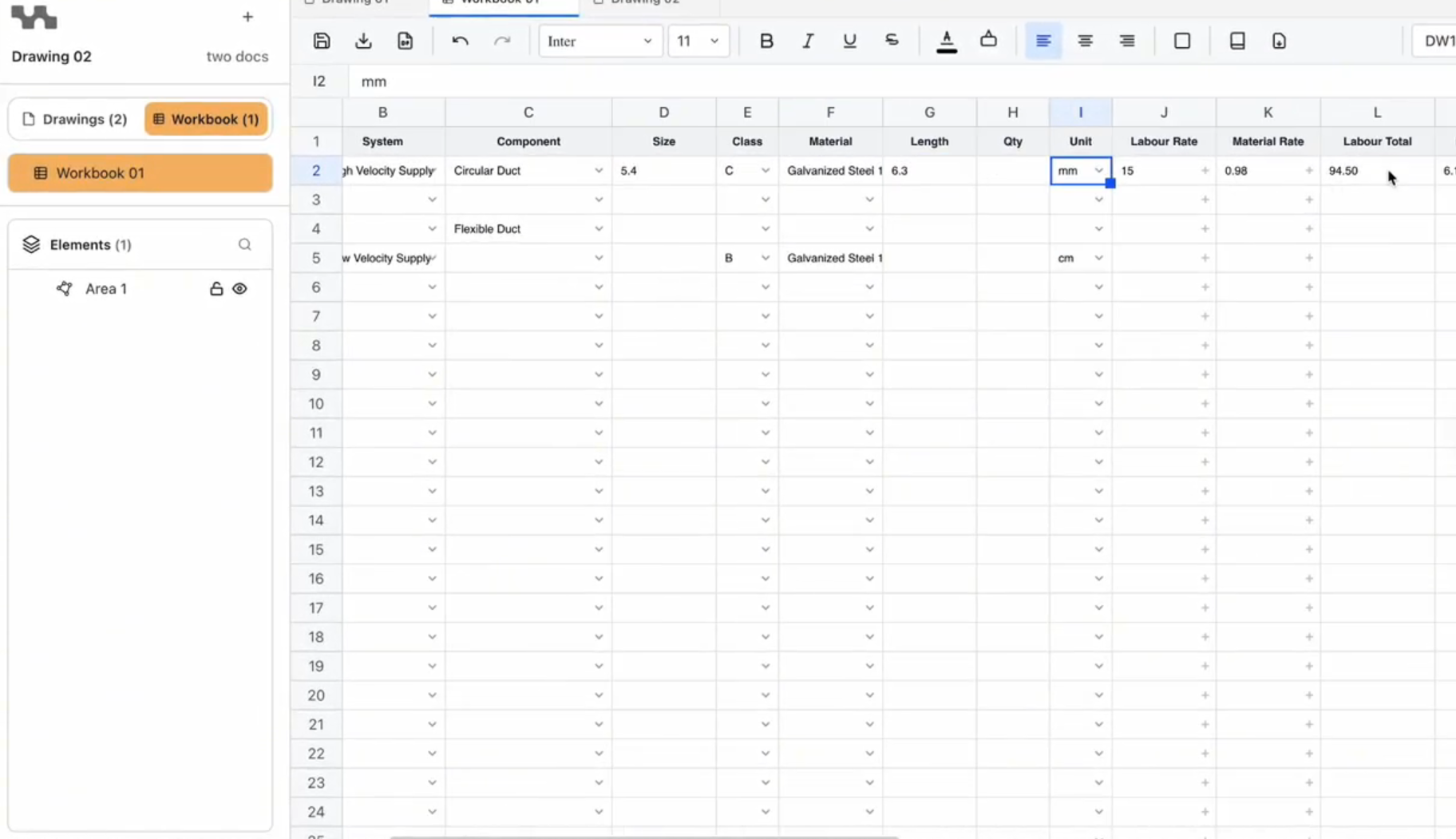Viewport: 1456px width, 839px height.
Task: Open the Inter font dropdown
Action: pos(599,41)
